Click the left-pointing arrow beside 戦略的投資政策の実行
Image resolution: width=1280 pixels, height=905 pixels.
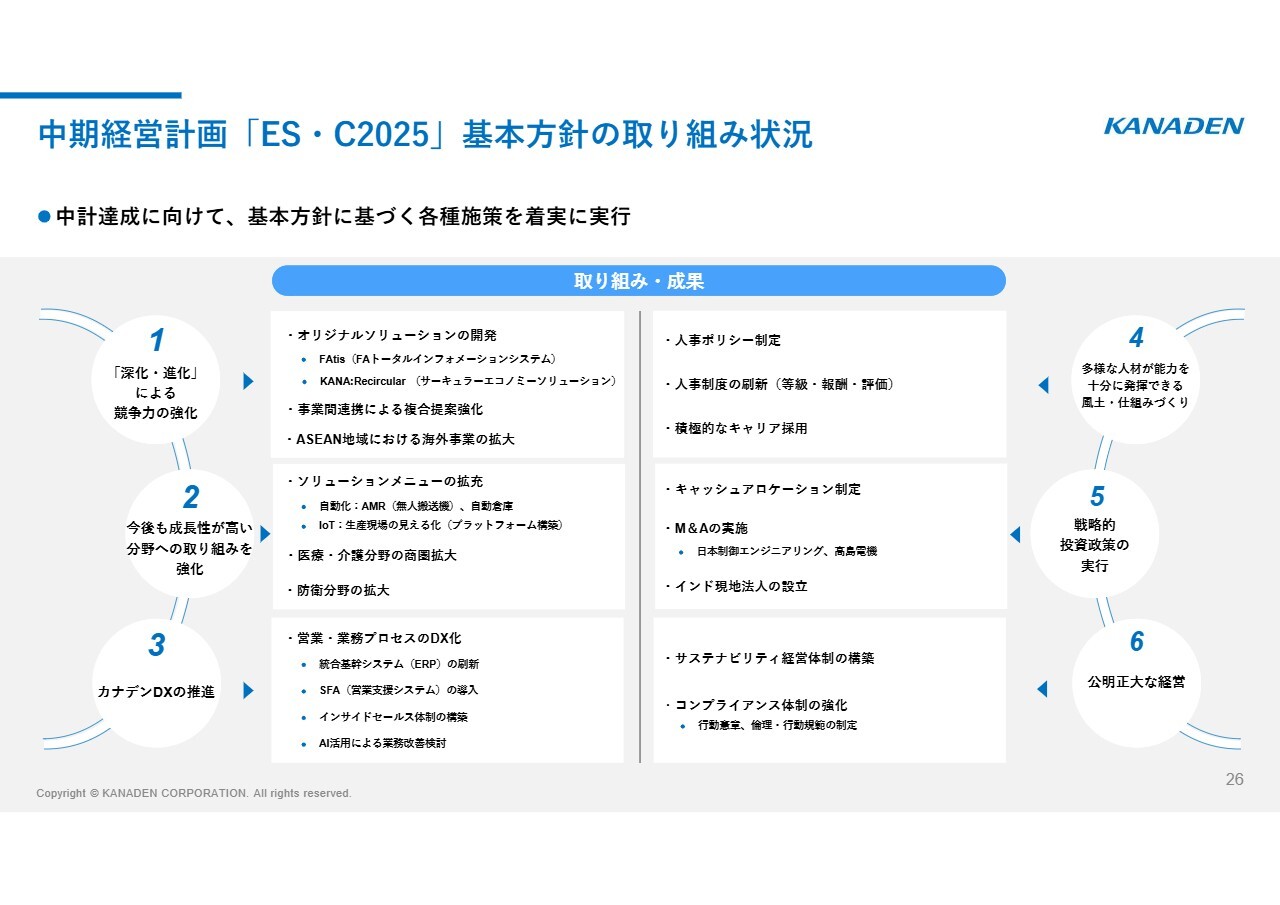(x=1015, y=535)
